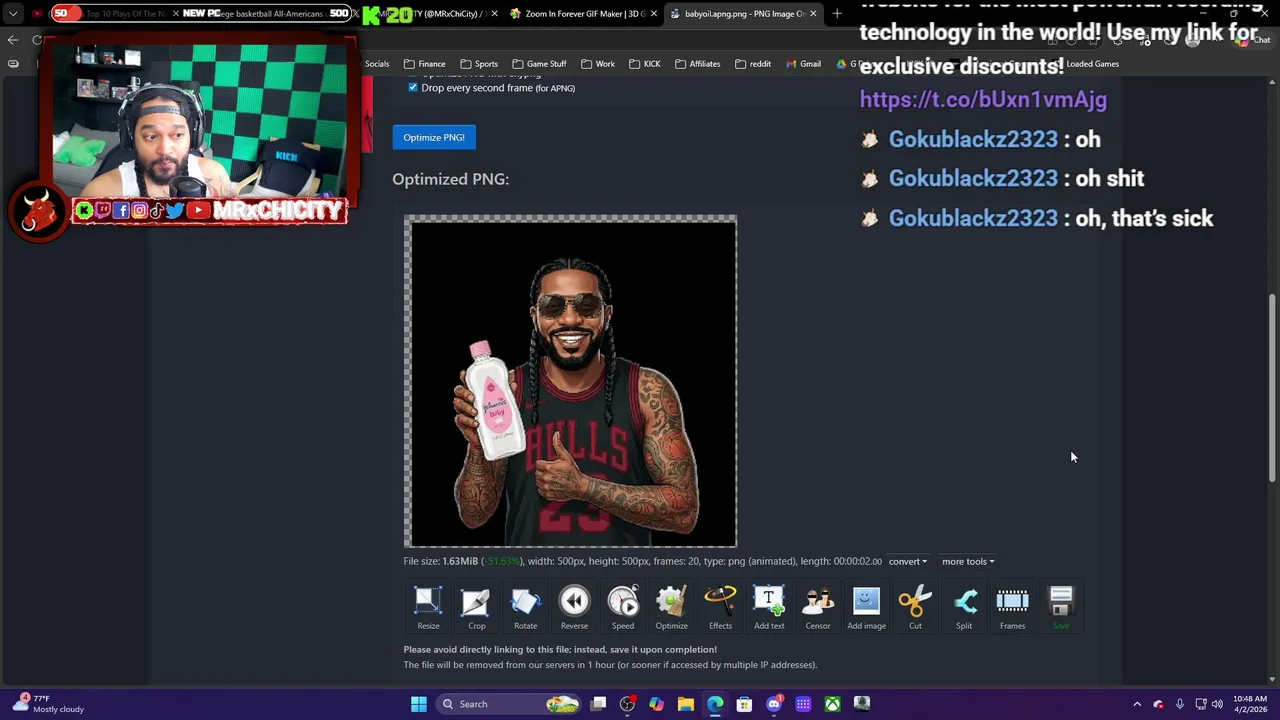Expand the convert dropdown
This screenshot has width=1280, height=720.
pyautogui.click(x=907, y=562)
